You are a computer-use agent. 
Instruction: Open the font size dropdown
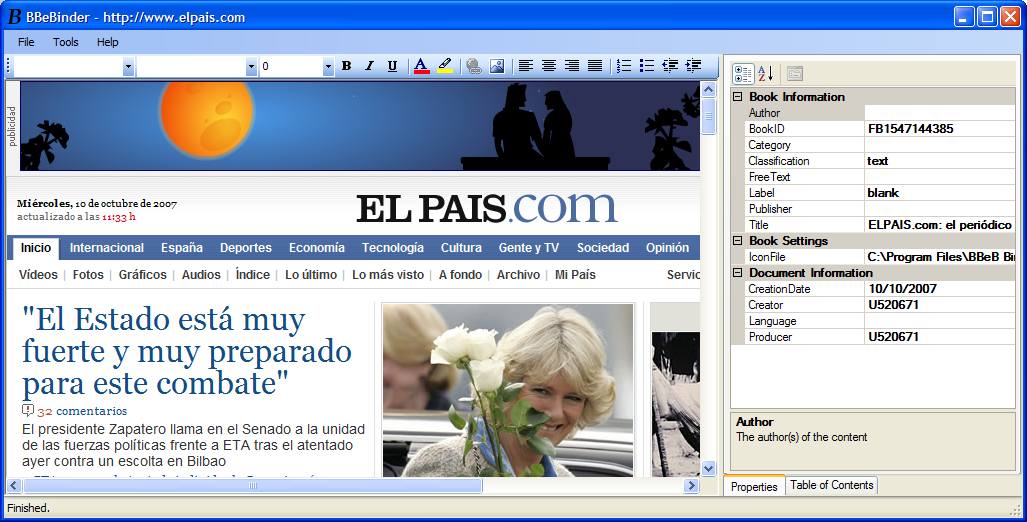click(x=328, y=66)
